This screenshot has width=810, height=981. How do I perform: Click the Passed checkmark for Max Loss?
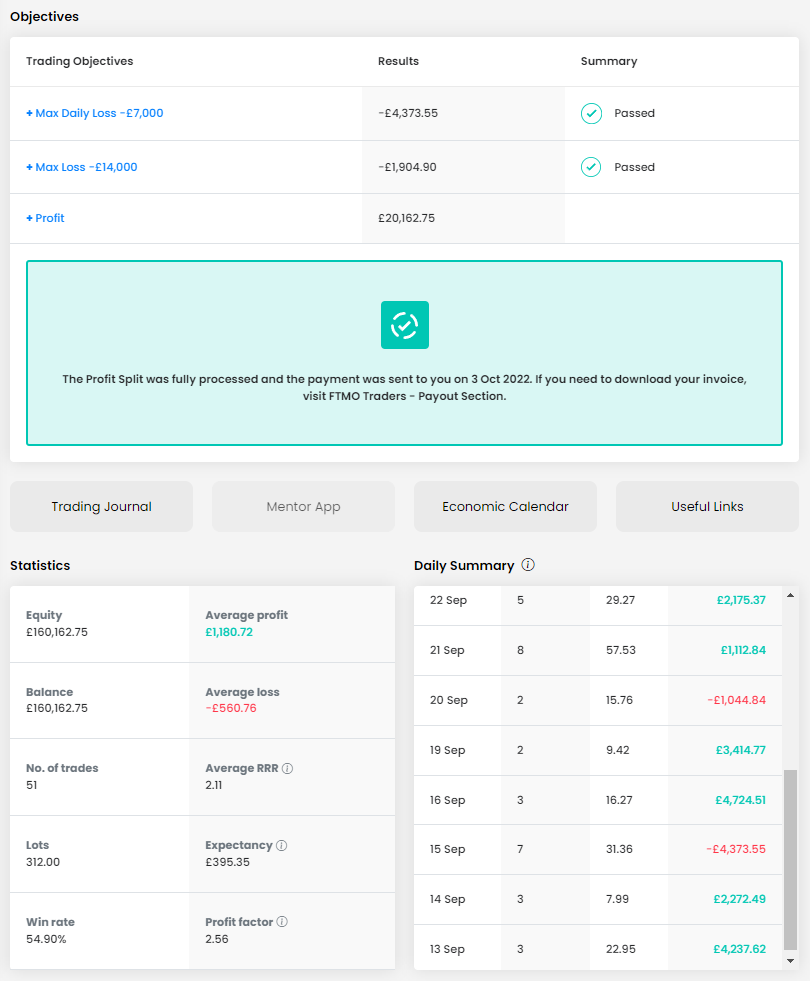[591, 167]
